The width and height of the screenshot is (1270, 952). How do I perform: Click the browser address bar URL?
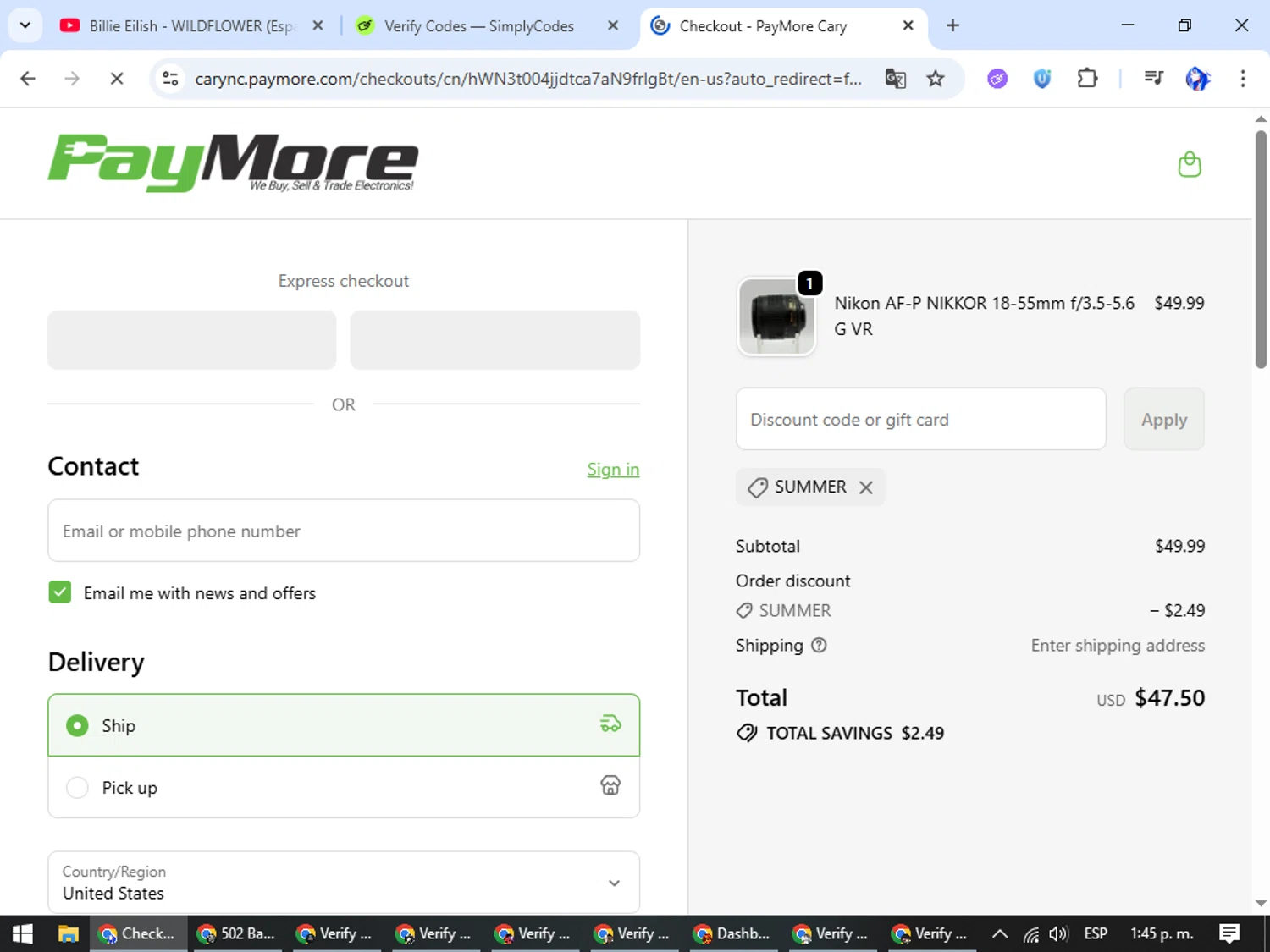(x=528, y=79)
